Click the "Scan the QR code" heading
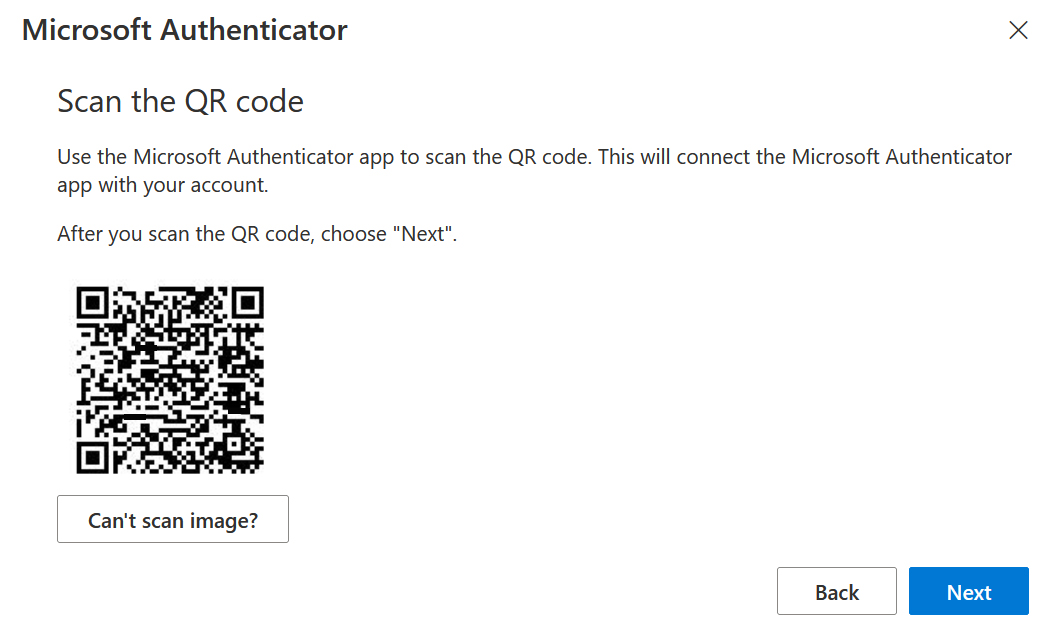Image resolution: width=1055 pixels, height=635 pixels. (x=180, y=102)
